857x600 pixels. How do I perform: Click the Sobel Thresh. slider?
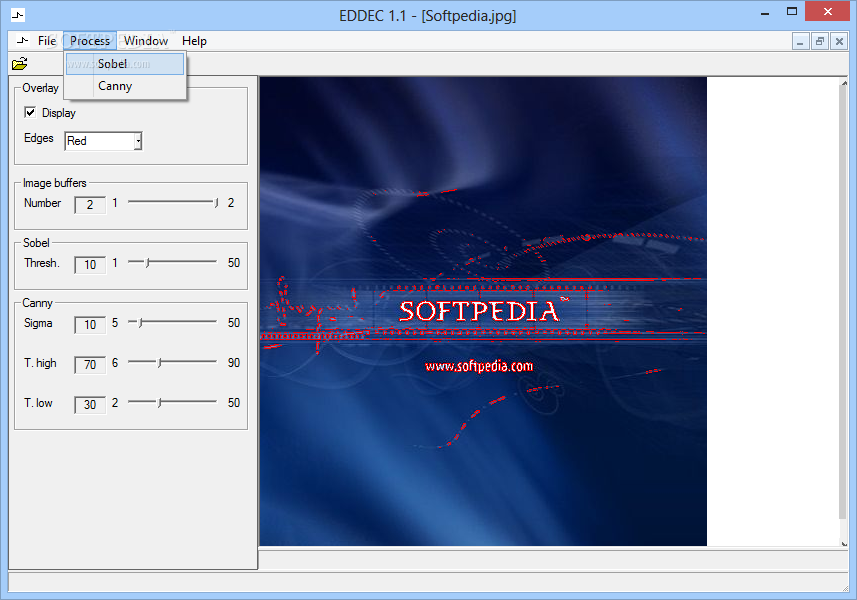173,263
